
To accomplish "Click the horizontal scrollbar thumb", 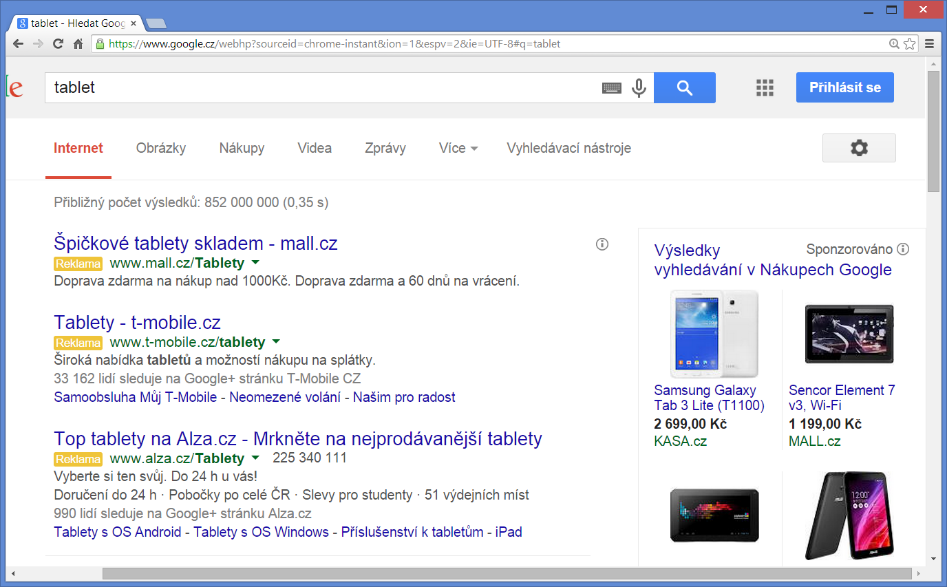I will [x=507, y=573].
